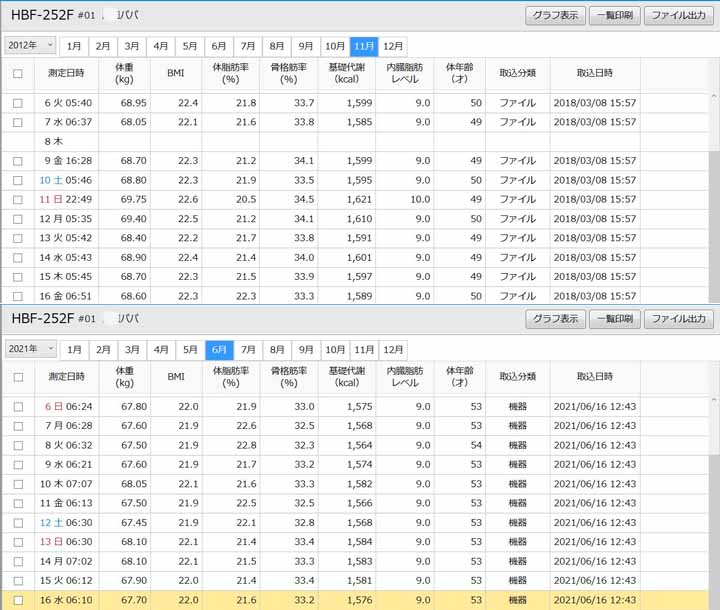Open the 2021年 year dropdown
Screen dimensions: 720x610
[30, 349]
